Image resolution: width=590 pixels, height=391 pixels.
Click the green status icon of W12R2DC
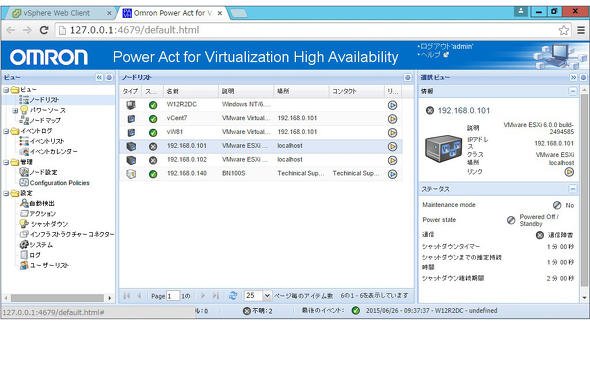click(153, 105)
